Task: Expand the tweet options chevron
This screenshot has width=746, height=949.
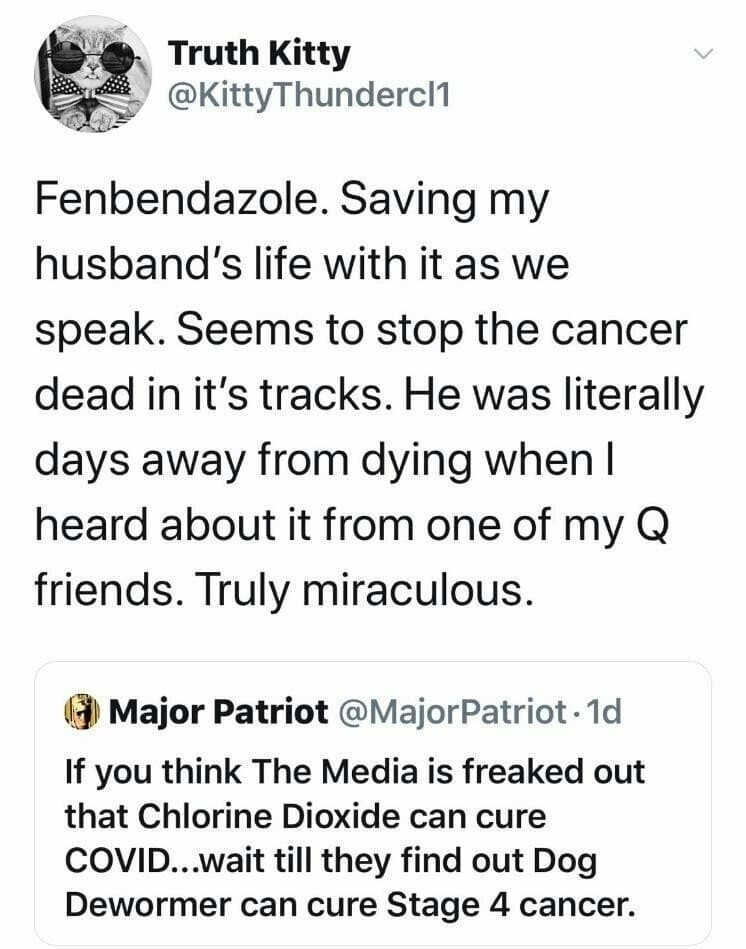Action: [x=707, y=52]
